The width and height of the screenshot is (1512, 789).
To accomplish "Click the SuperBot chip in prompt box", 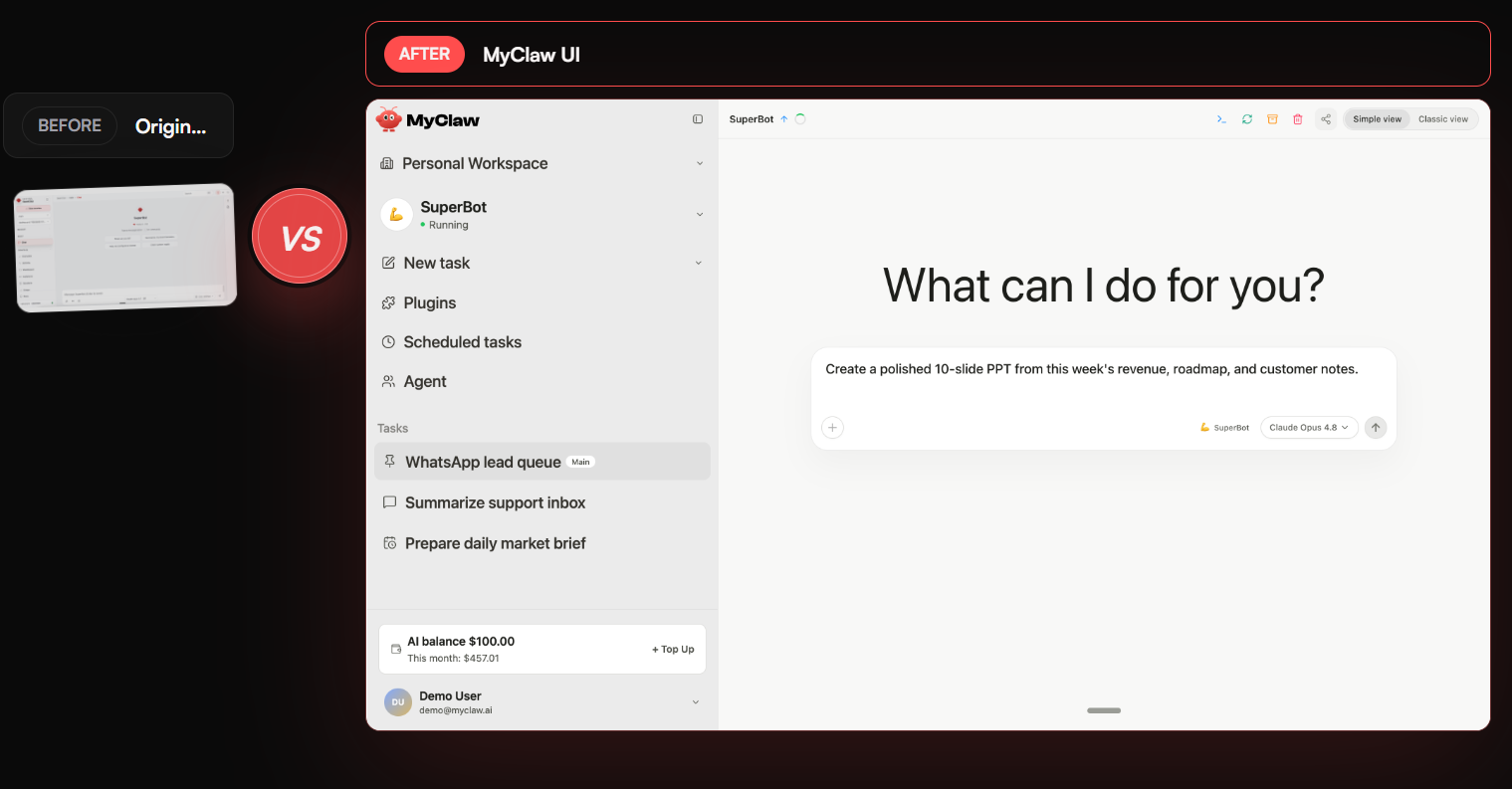I will click(1224, 428).
